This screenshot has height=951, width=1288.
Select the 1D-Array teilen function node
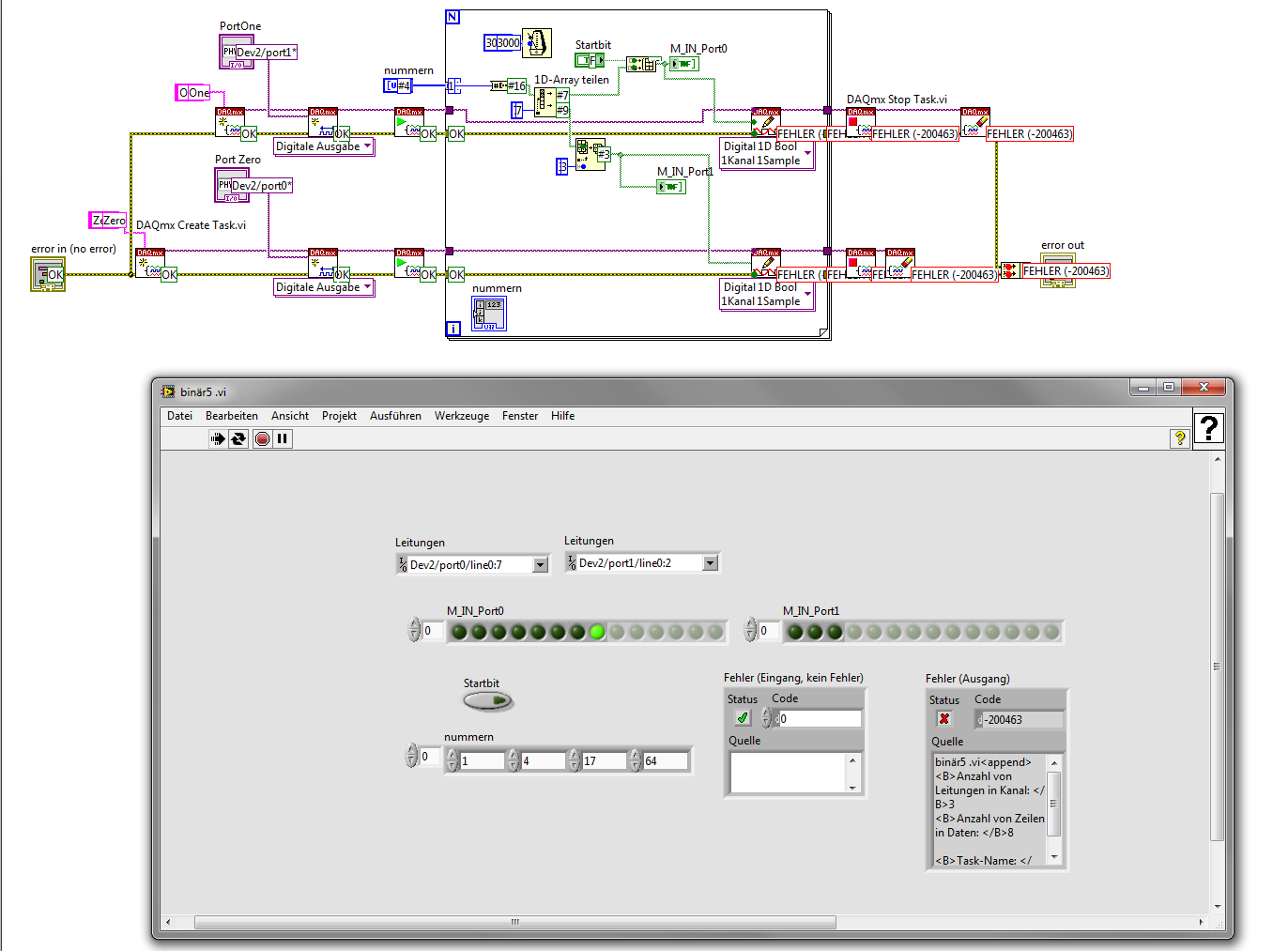544,101
